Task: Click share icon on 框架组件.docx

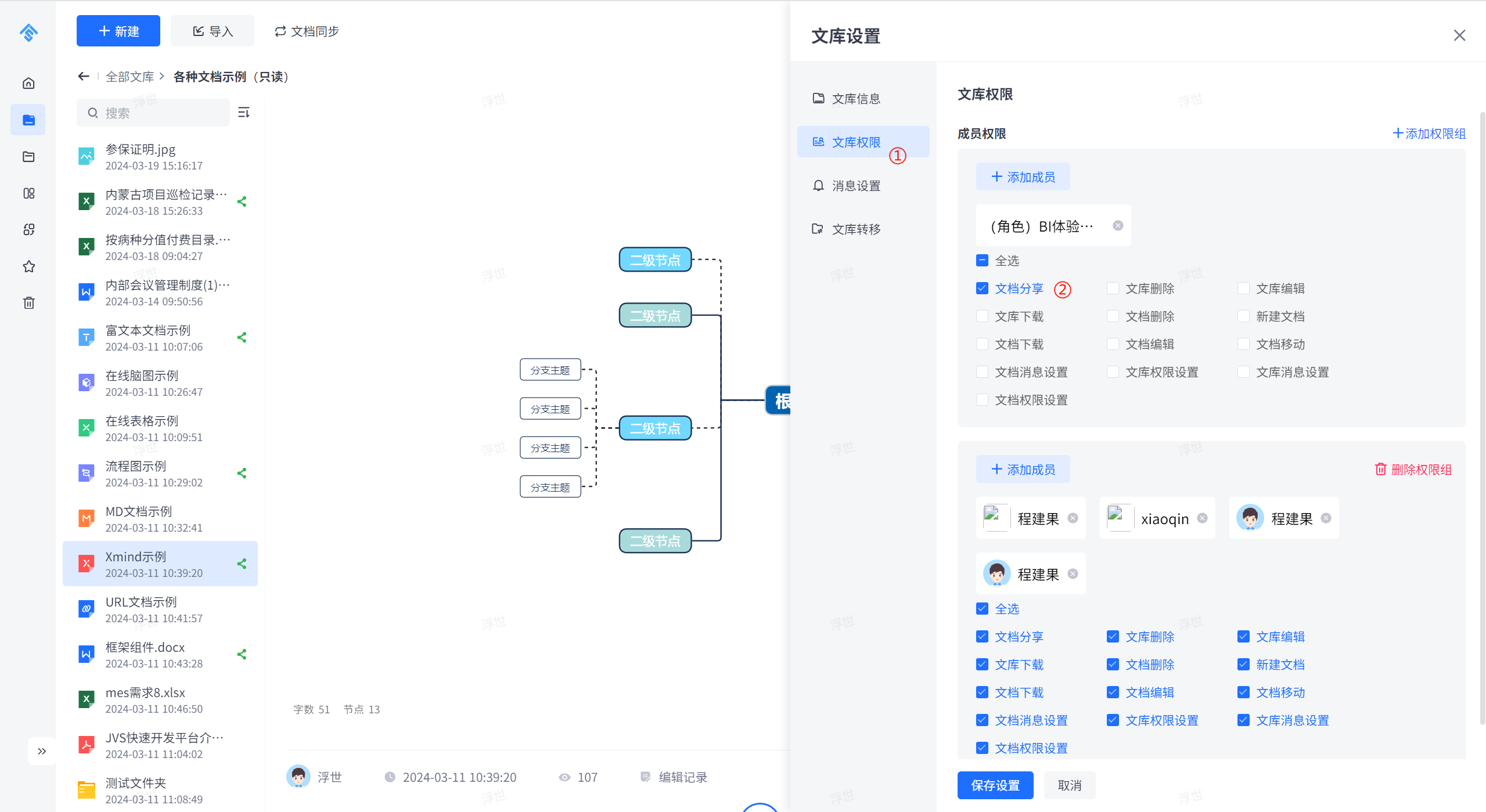Action: 242,654
